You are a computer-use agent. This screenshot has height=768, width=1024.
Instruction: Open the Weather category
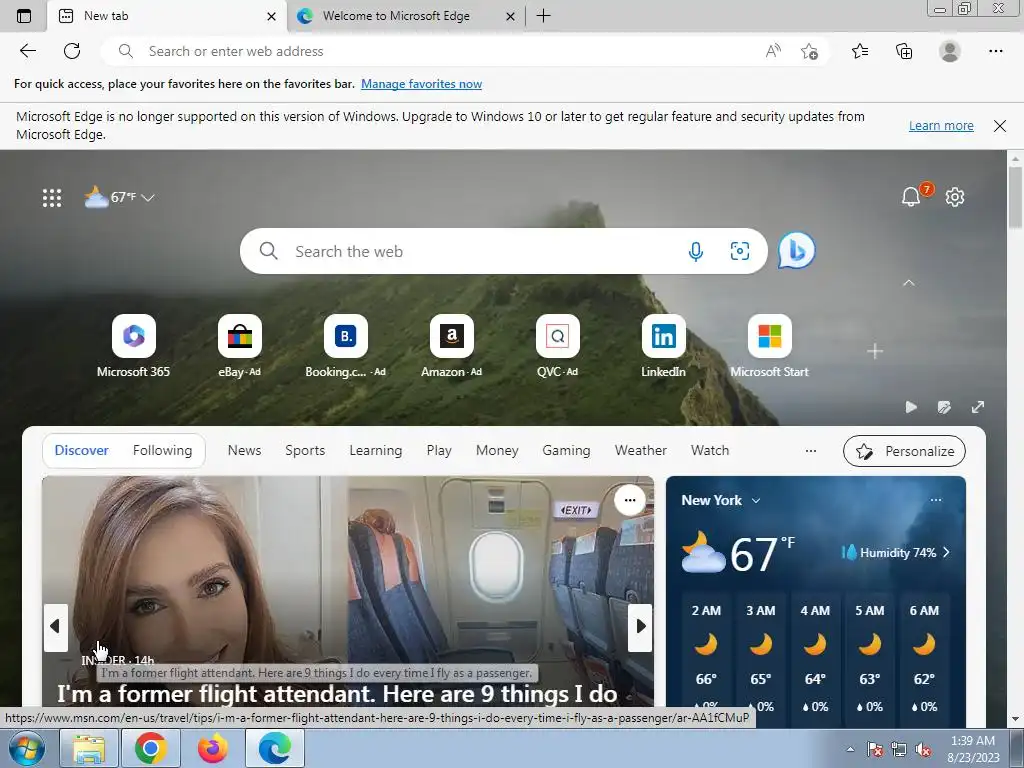[641, 451]
